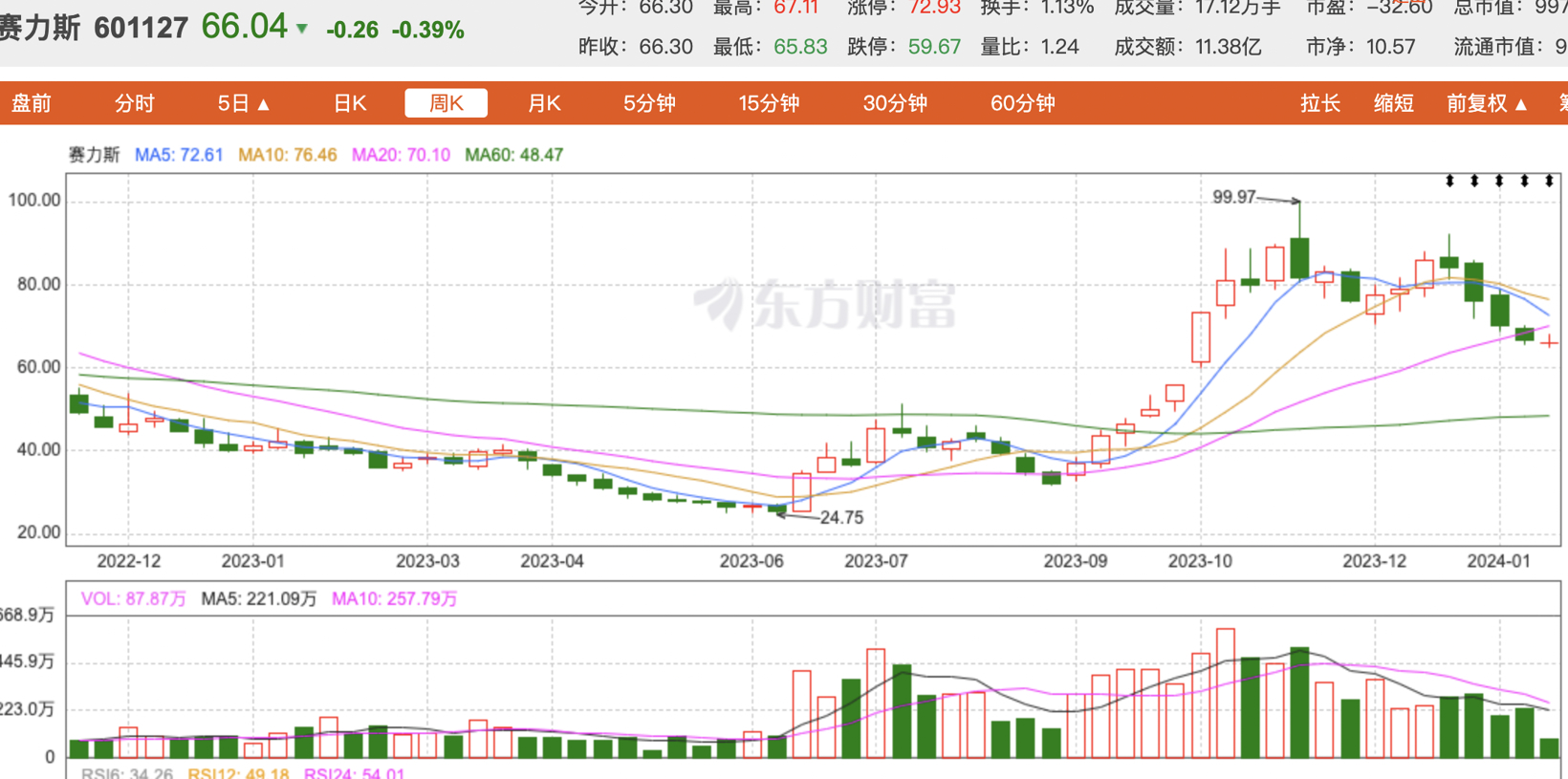1568x779 pixels.
Task: Select the 日K daily candlestick tab
Action: pyautogui.click(x=350, y=103)
